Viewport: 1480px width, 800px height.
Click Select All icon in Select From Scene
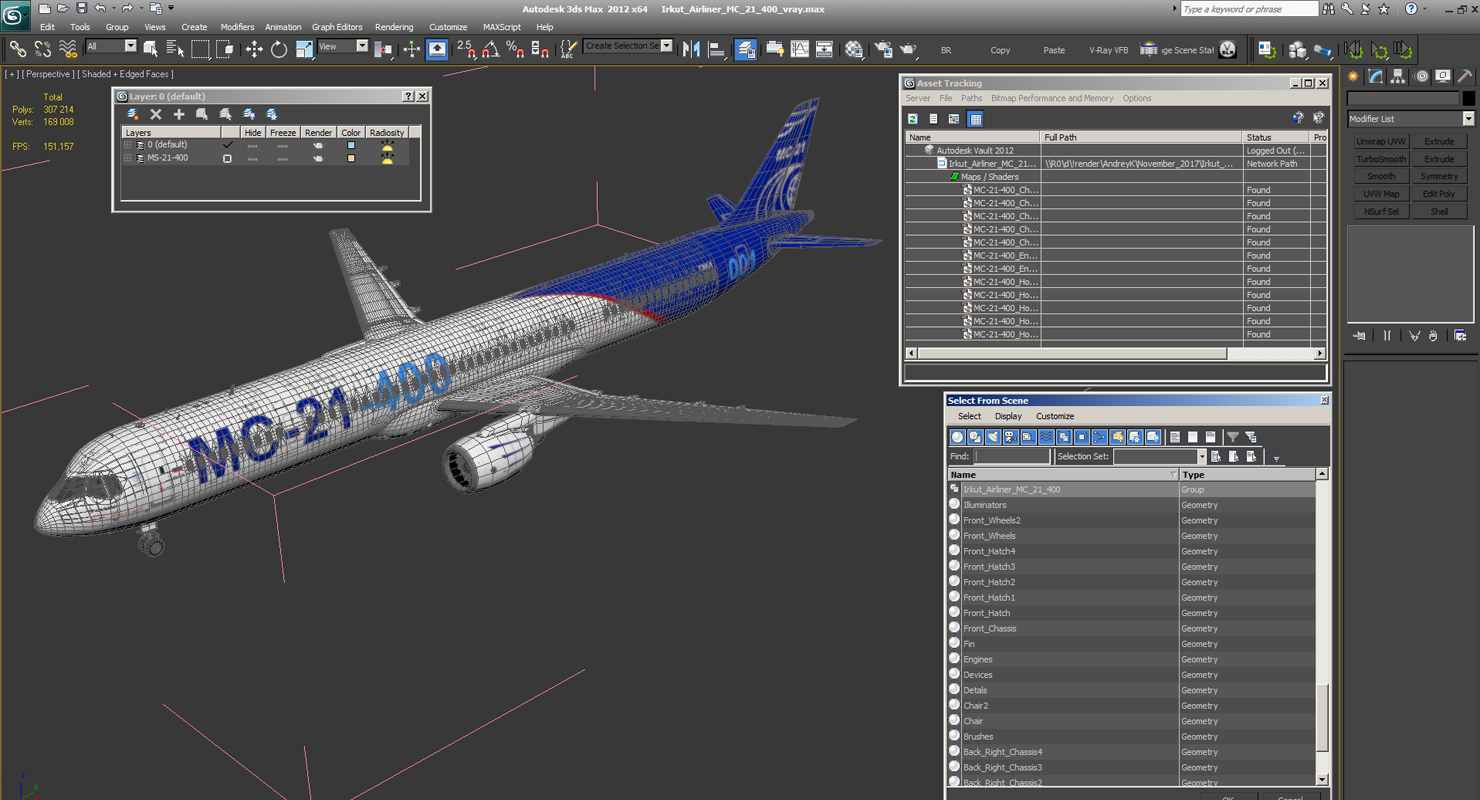pos(1175,436)
